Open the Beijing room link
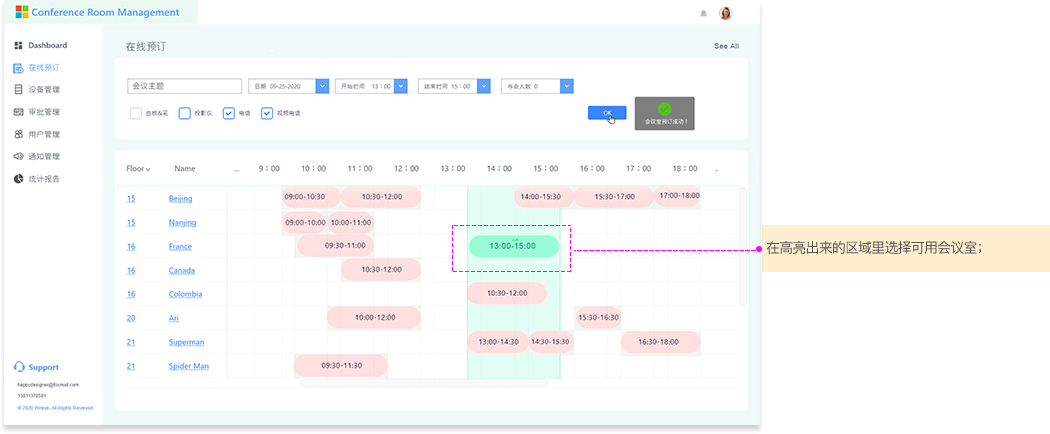Image resolution: width=1050 pixels, height=434 pixels. (x=180, y=198)
